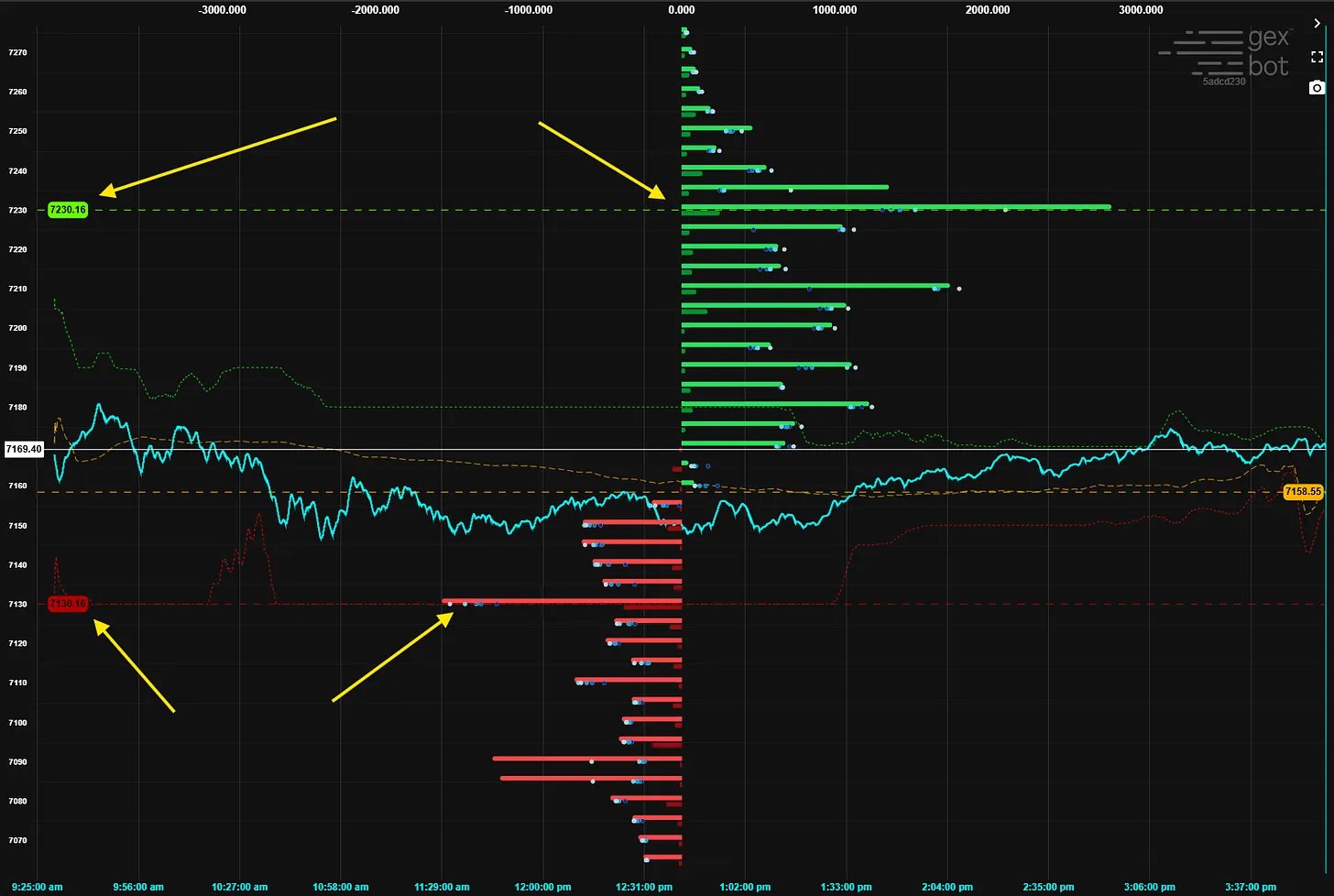Screen dimensions: 1334x896
Task: Click the 7090 price axis label
Action: tap(17, 761)
